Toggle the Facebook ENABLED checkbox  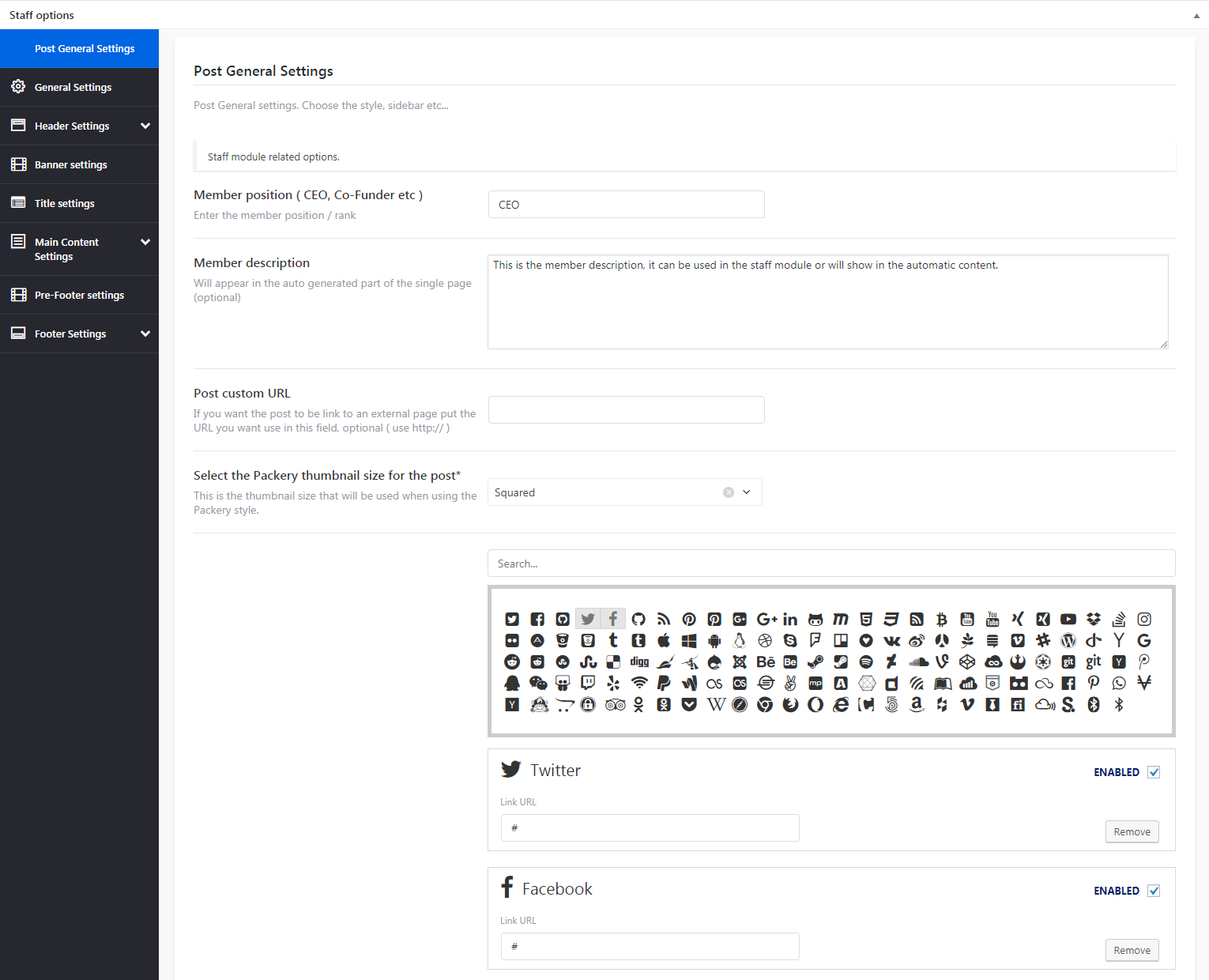[x=1154, y=891]
